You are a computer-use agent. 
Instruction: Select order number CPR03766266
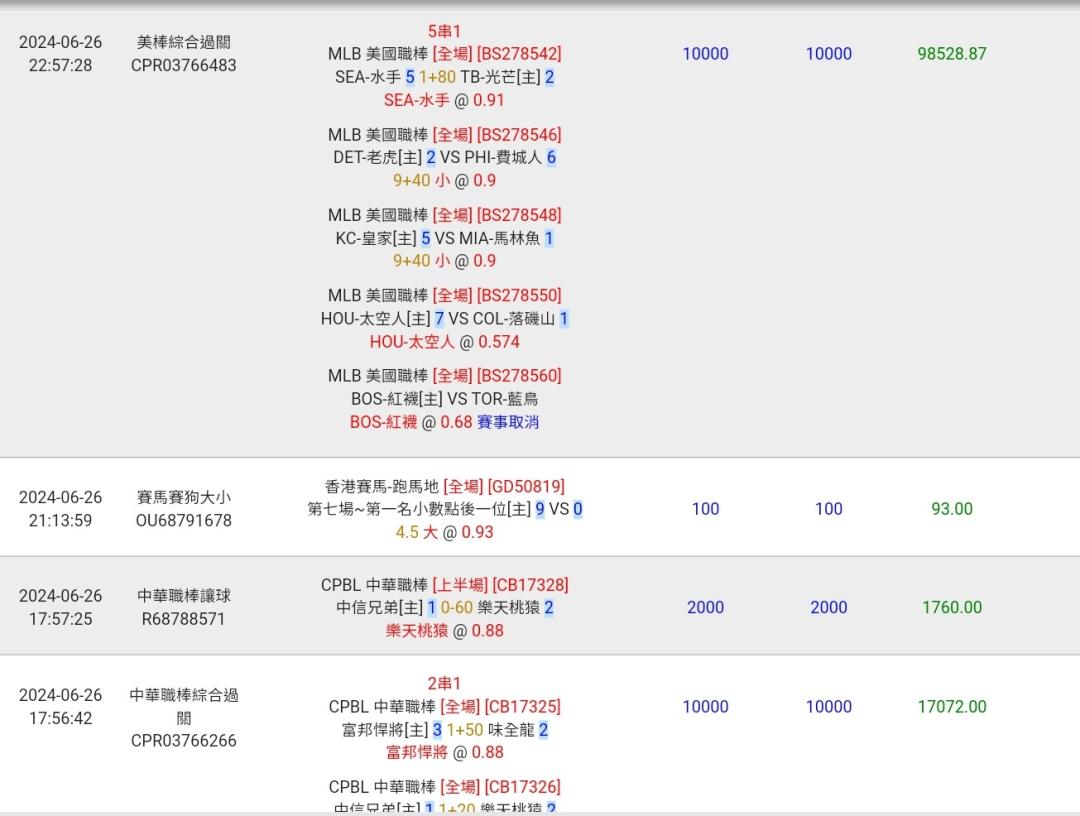[x=183, y=741]
